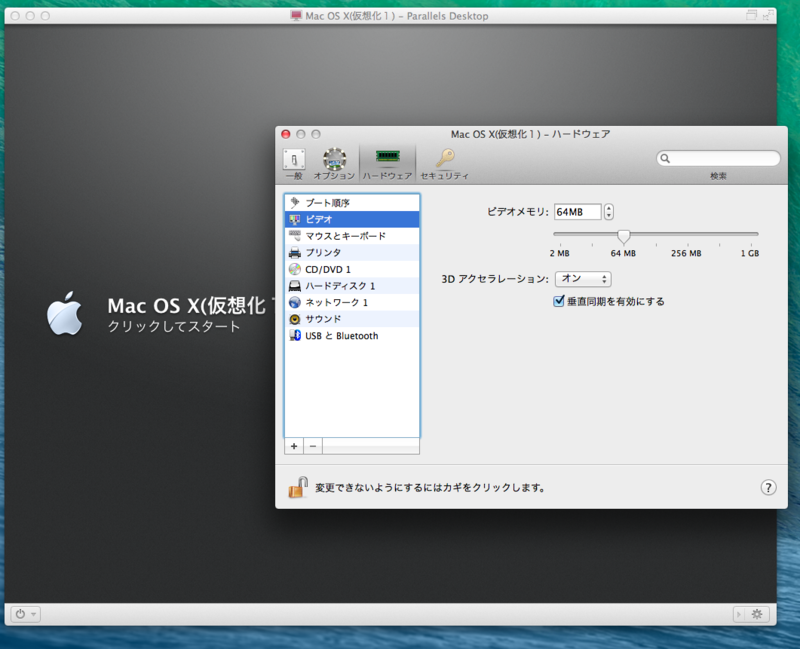This screenshot has height=649, width=800.
Task: Click the padlock icon to lock changes
Action: click(298, 487)
